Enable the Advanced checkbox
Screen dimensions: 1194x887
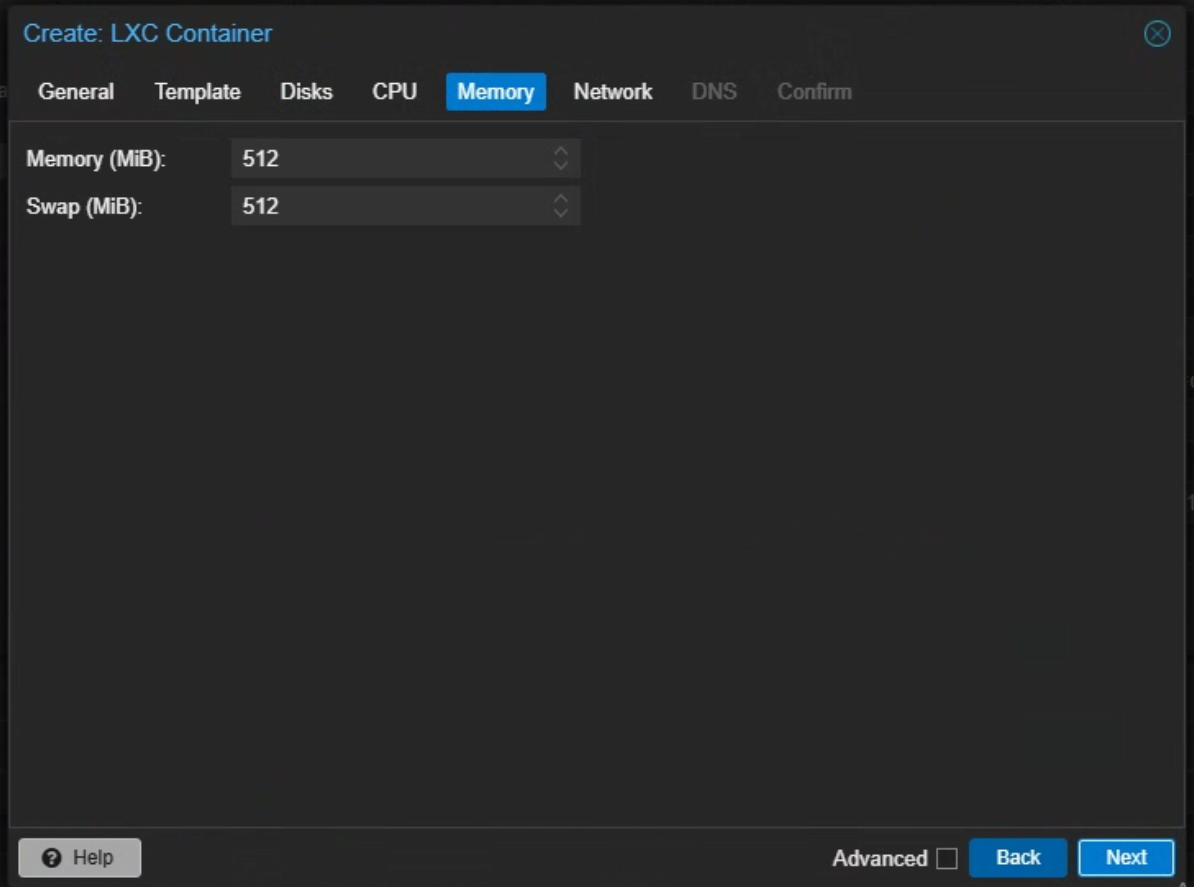[x=947, y=858]
